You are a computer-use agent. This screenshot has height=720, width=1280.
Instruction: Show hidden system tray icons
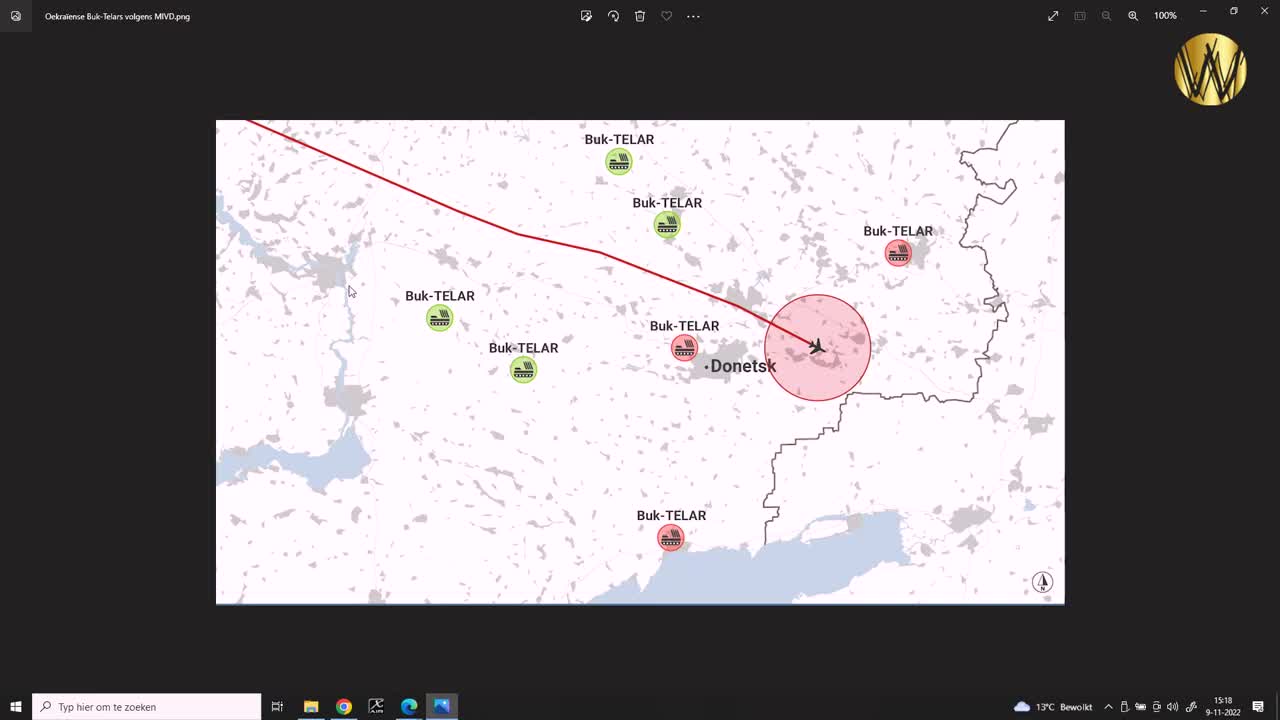coord(1108,707)
